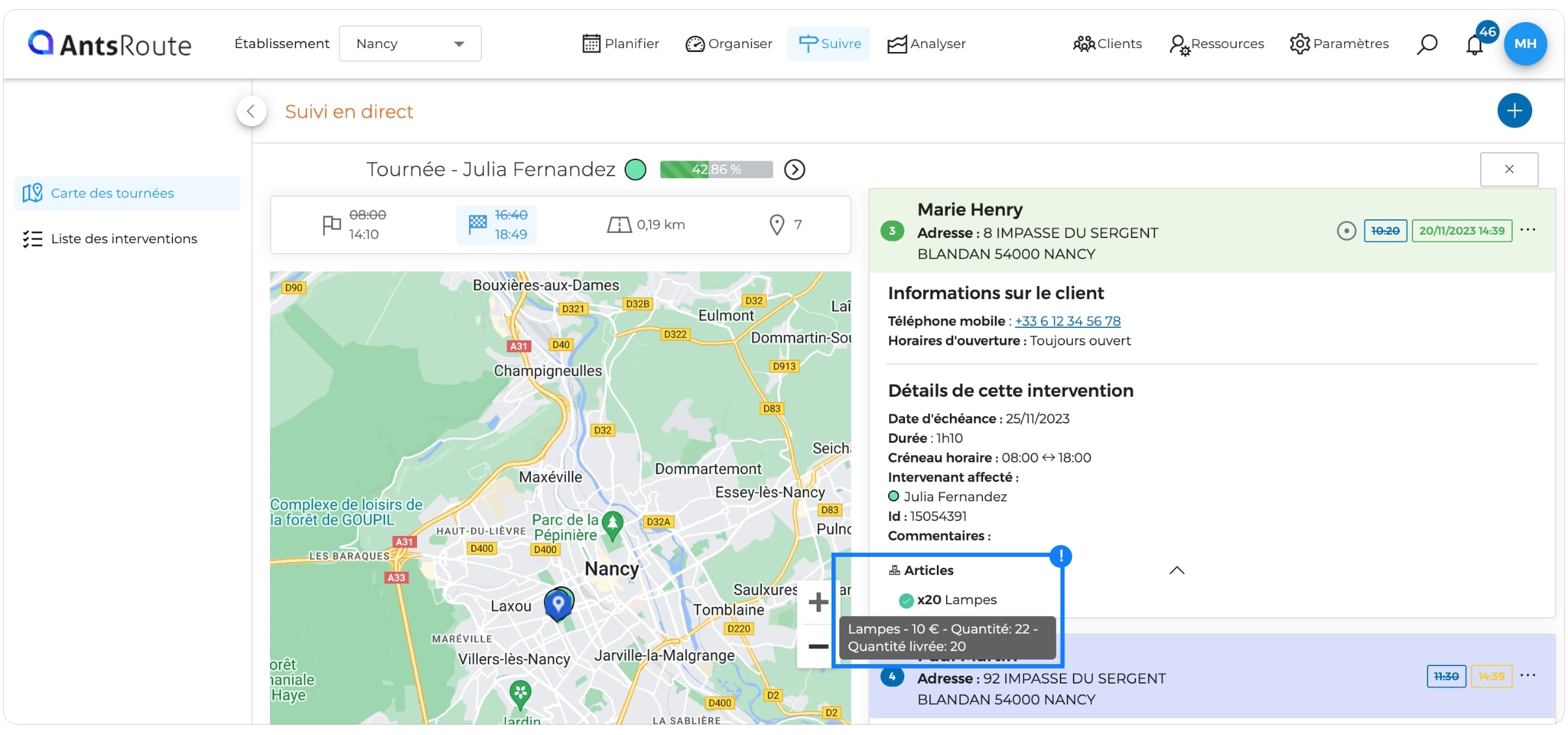Click the circular target icon for Marie Henry
Screen dimensions: 1568x735
(x=1347, y=231)
